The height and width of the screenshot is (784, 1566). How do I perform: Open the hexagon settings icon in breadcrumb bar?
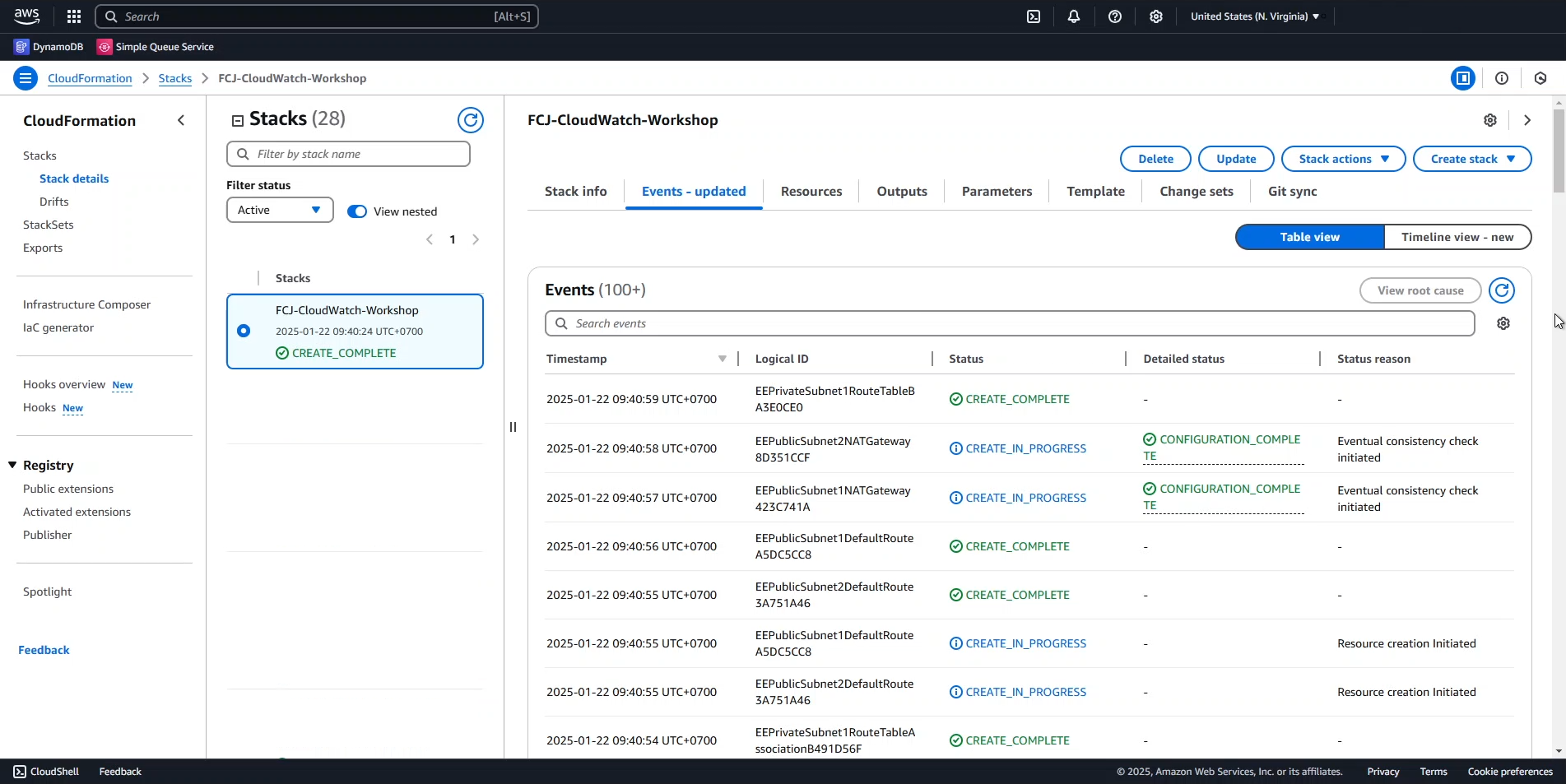(1540, 78)
